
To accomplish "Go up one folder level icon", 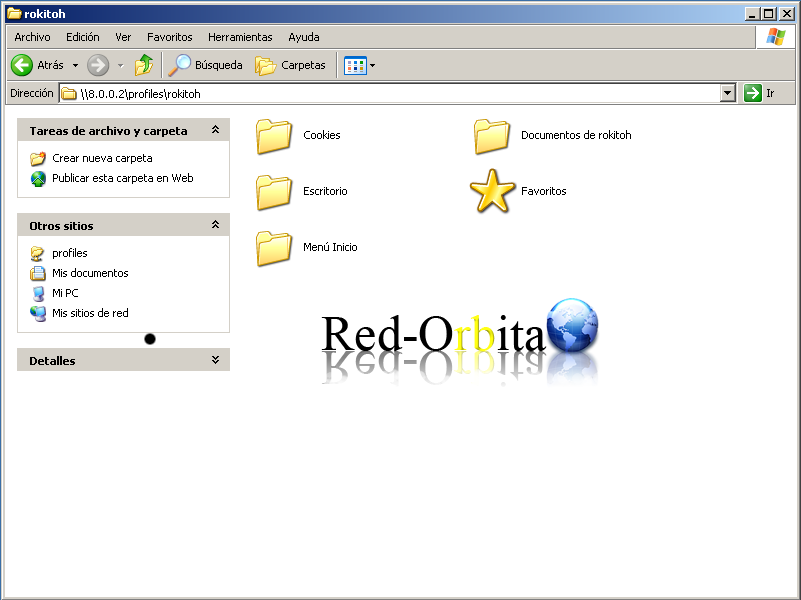I will coord(144,65).
